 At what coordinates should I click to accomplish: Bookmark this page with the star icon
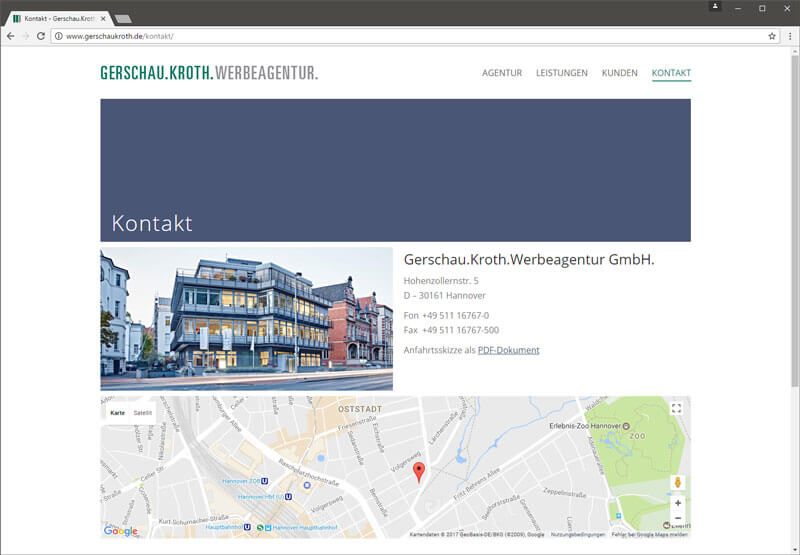coord(772,36)
